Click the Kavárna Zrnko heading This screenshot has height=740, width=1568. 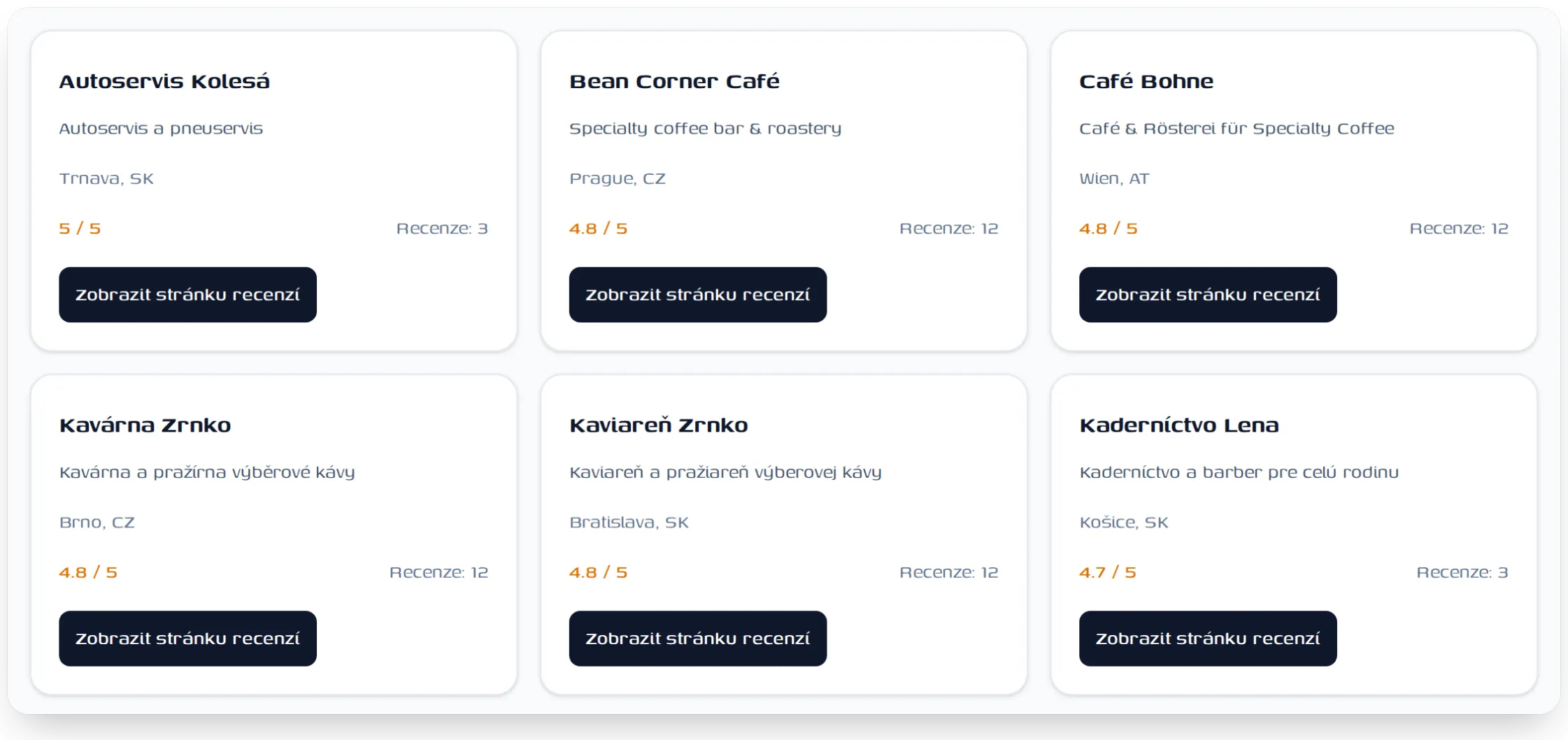145,425
